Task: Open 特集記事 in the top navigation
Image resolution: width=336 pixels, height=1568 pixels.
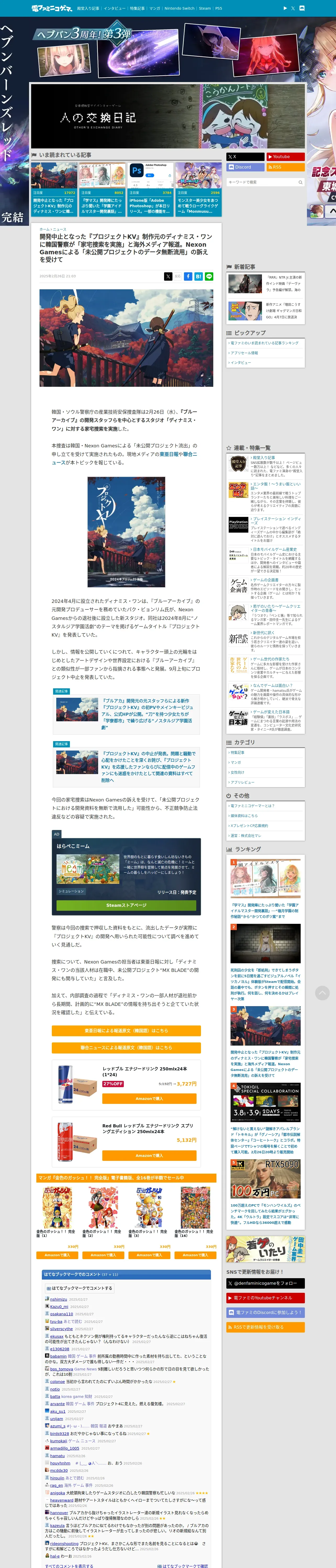Action: click(137, 9)
